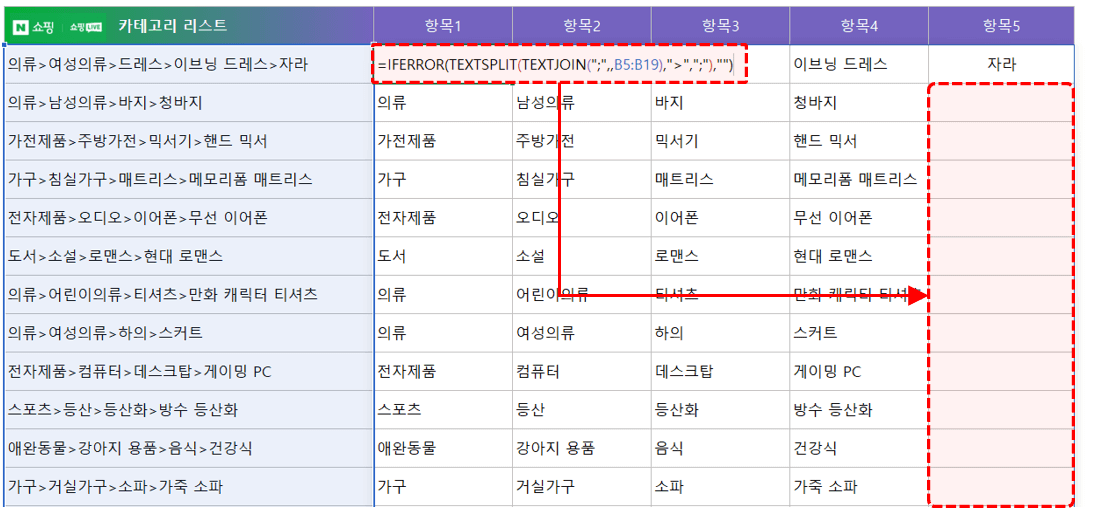The height and width of the screenshot is (520, 1093).
Task: Click the 쇼핑 LIVE badge icon
Action: (84, 26)
